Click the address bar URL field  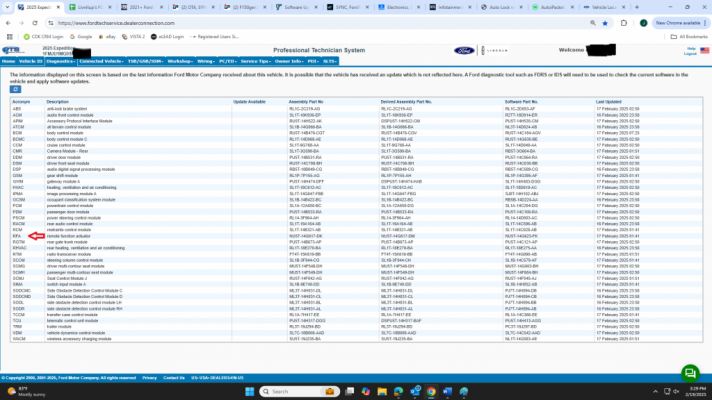point(318,23)
